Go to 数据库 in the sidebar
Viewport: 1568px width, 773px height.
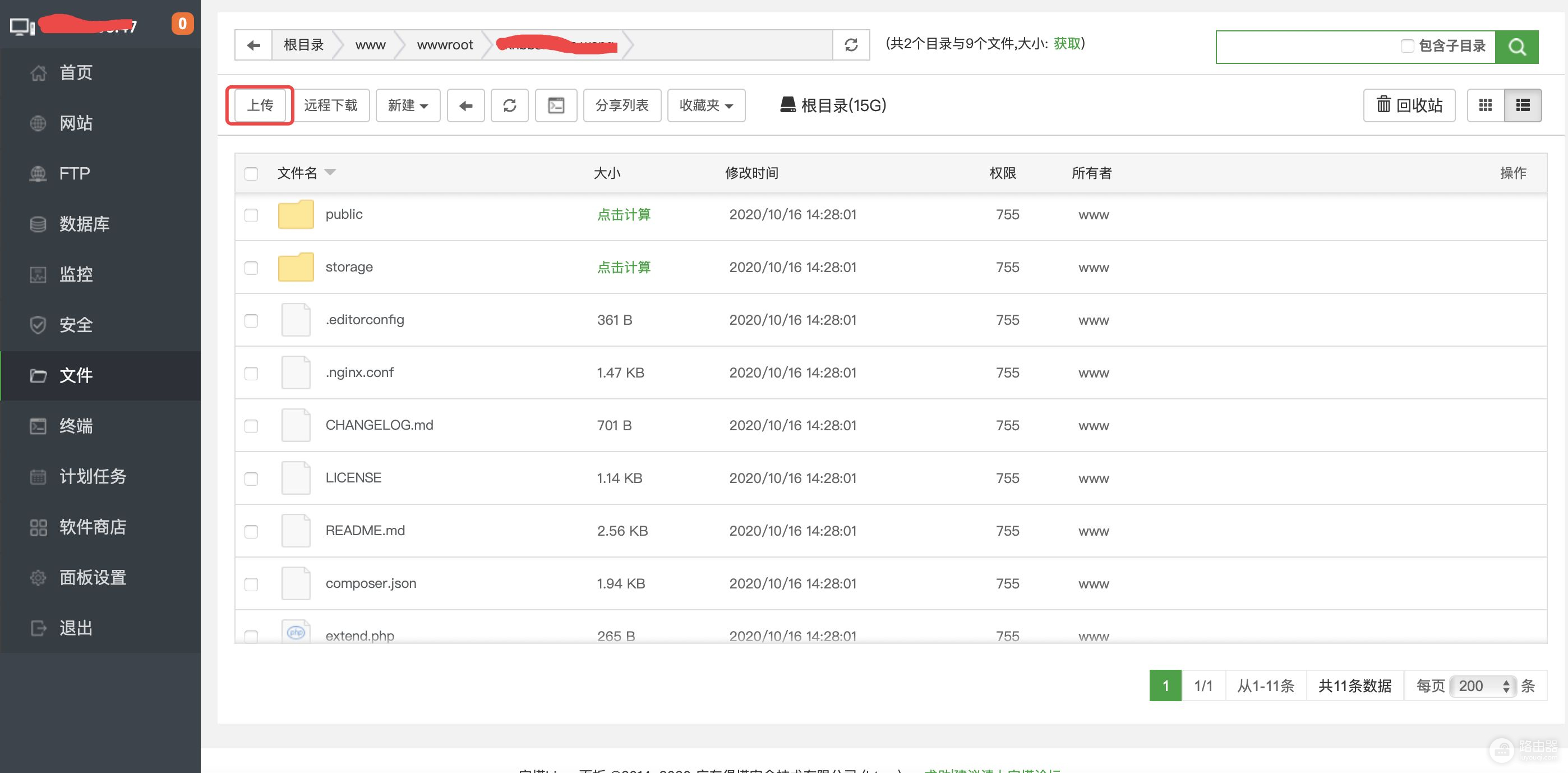coord(84,224)
